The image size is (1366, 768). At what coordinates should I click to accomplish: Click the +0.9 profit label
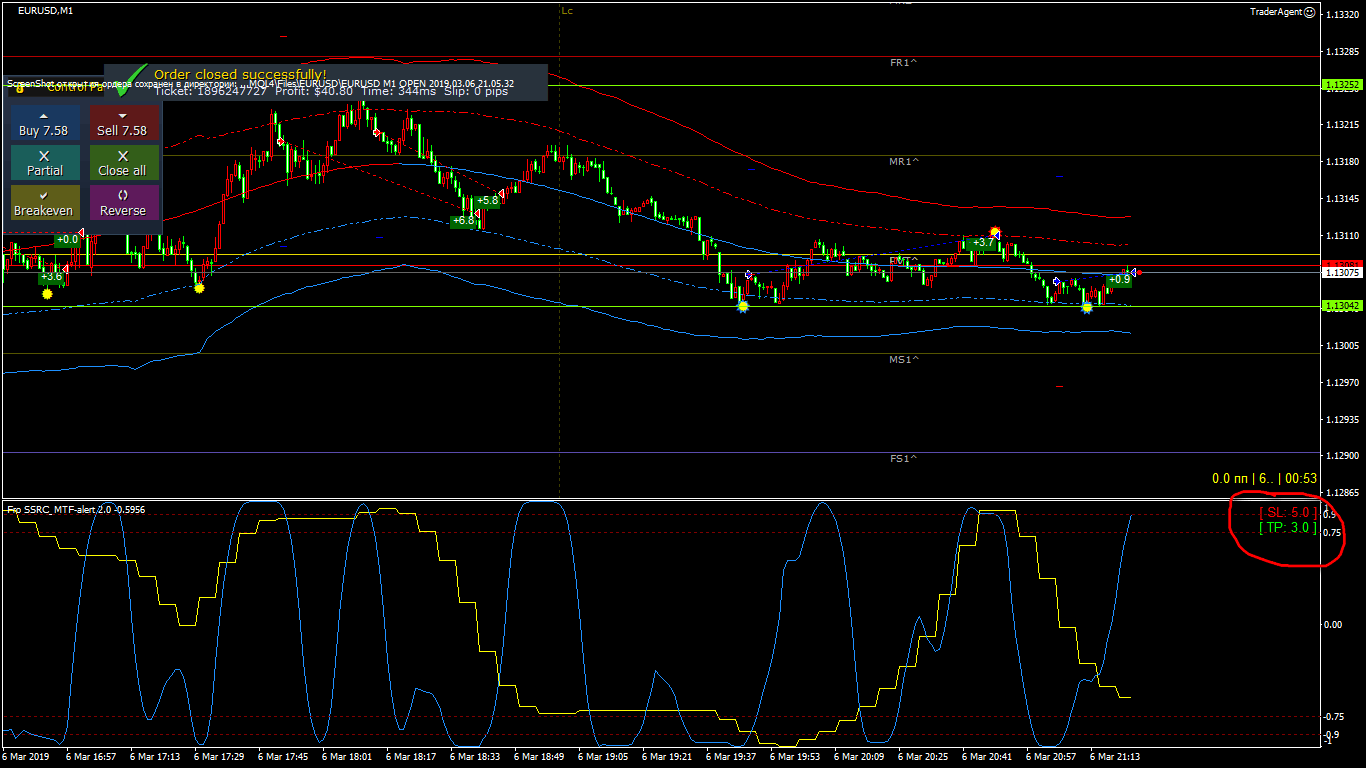click(1120, 280)
